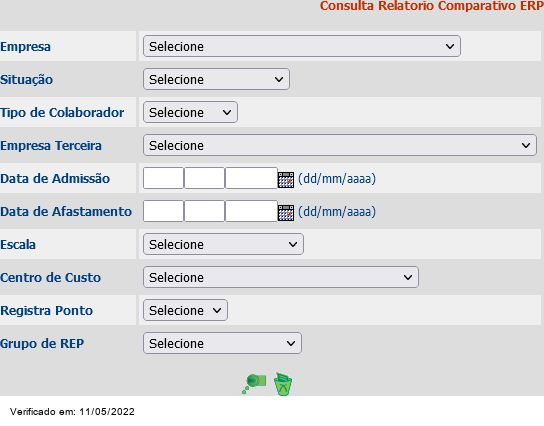The height and width of the screenshot is (426, 544).
Task: Expand the Centro de Custo dropdown
Action: (281, 277)
